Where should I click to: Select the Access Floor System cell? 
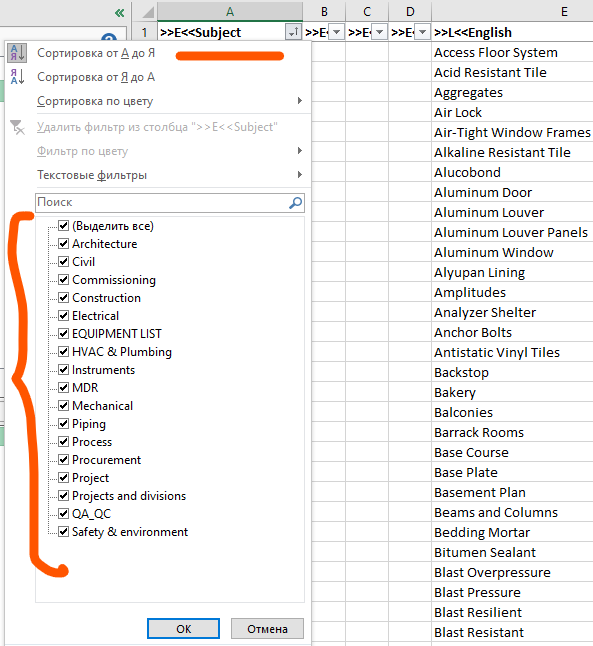[513, 52]
